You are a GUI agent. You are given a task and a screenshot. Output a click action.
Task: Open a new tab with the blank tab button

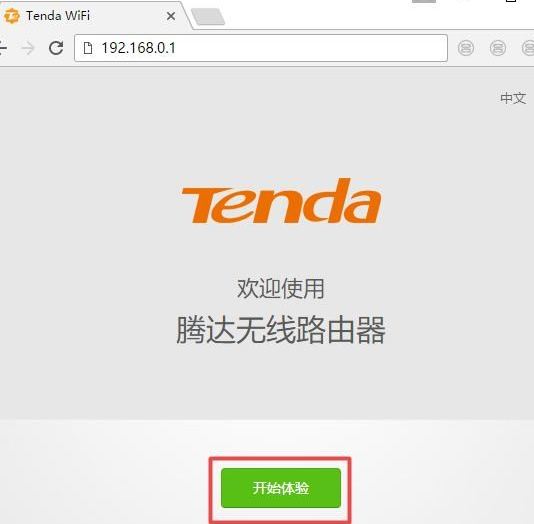click(x=207, y=17)
